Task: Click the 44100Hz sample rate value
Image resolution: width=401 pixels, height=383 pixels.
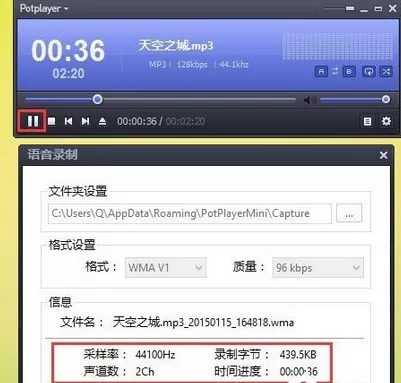Action: point(155,354)
